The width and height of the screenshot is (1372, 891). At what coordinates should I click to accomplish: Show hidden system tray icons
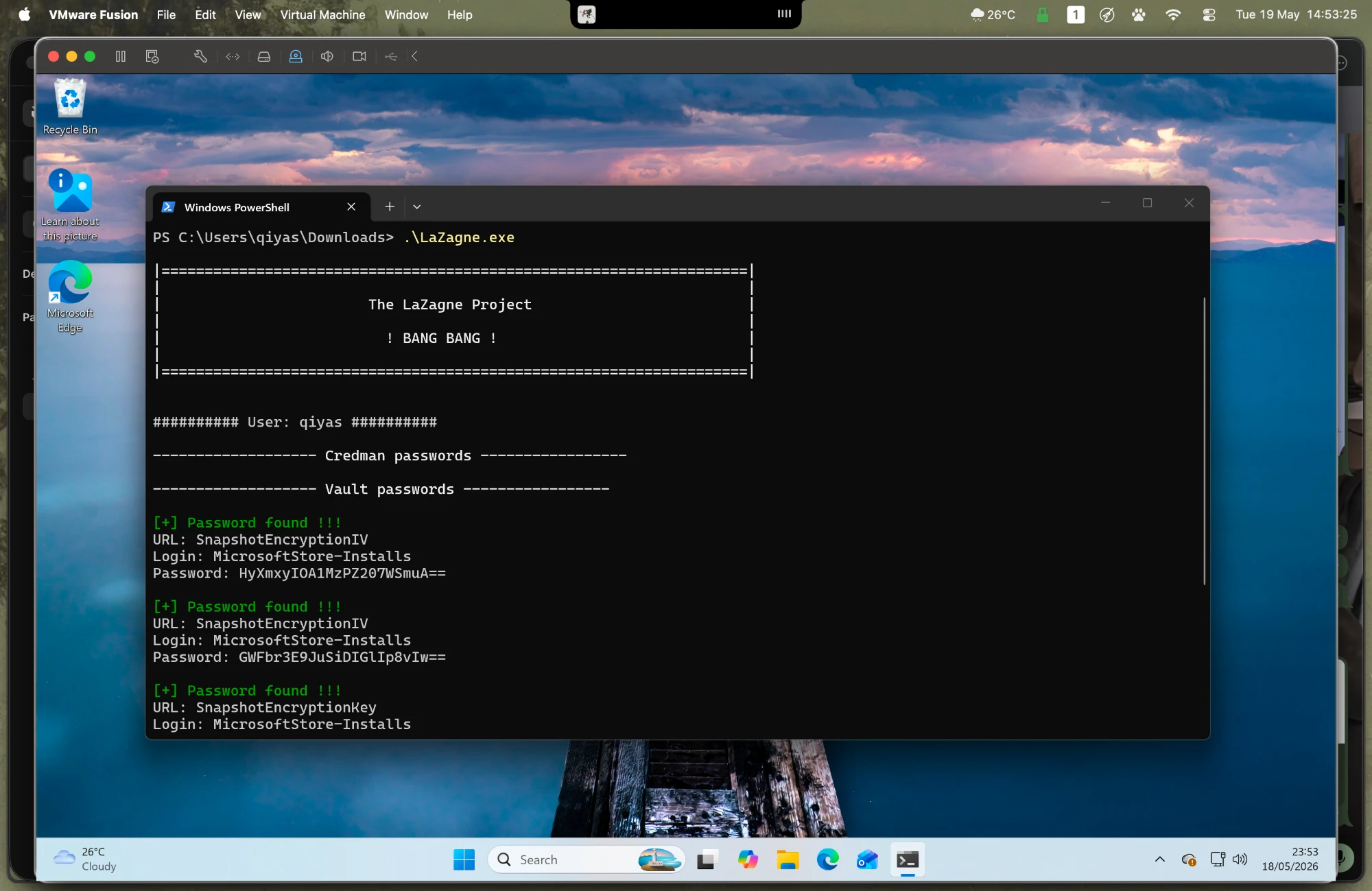(1159, 859)
